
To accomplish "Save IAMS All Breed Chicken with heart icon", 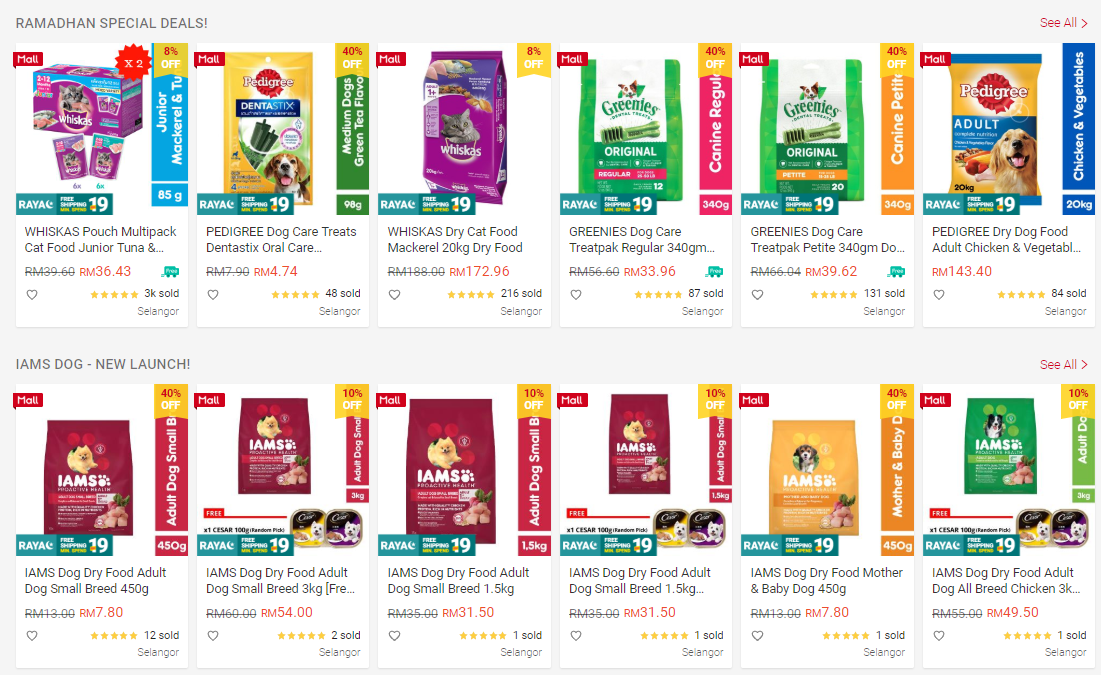I will pyautogui.click(x=939, y=636).
